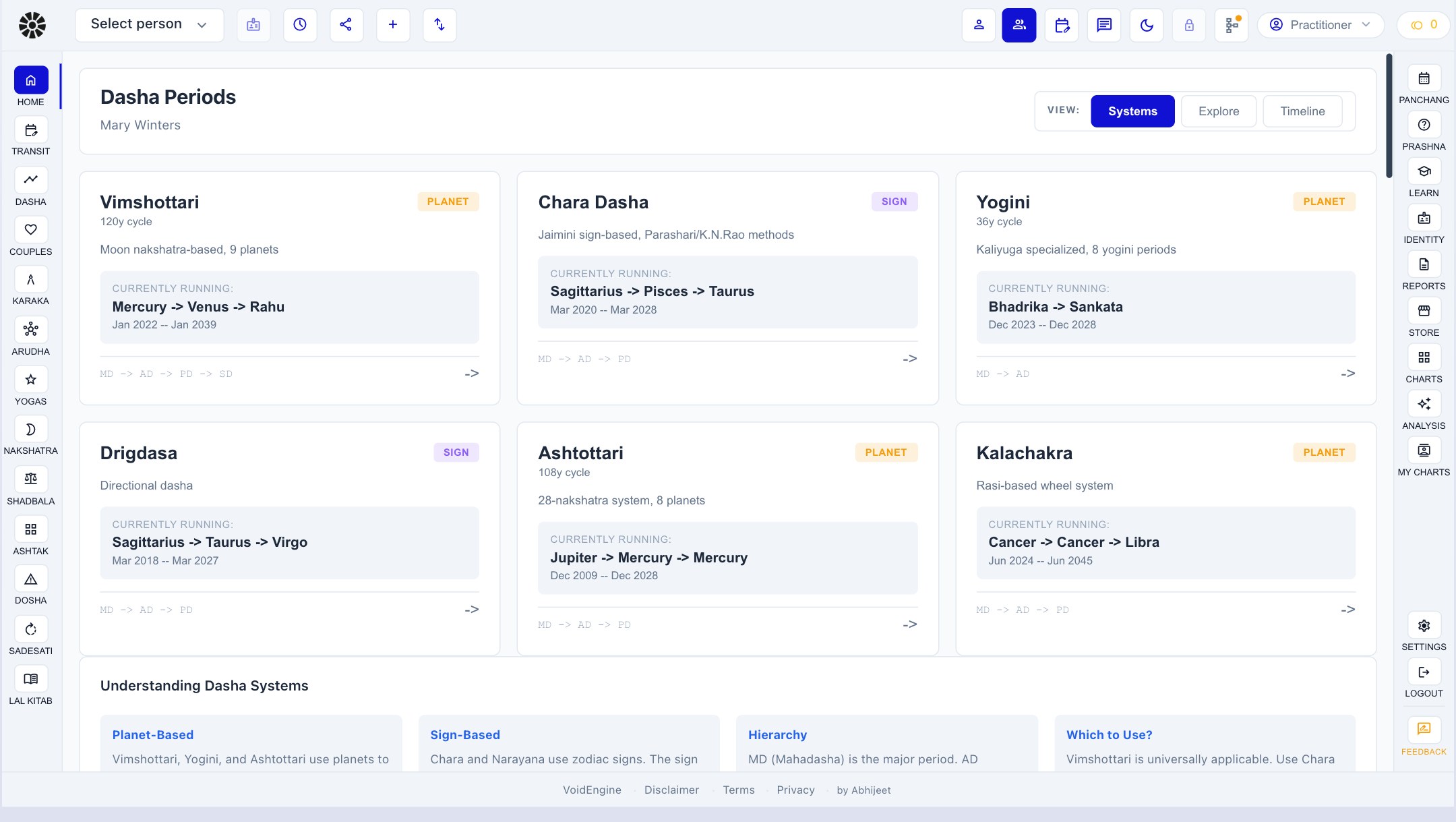Image resolution: width=1456 pixels, height=822 pixels.
Task: Toggle the lock icon in top bar
Action: pos(1189,26)
